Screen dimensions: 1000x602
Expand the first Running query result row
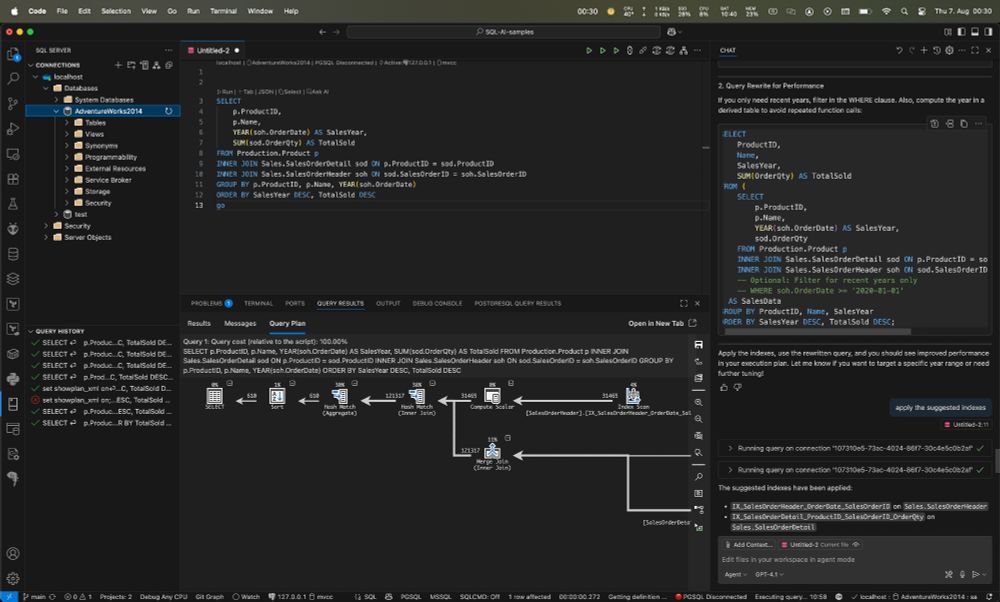point(730,448)
